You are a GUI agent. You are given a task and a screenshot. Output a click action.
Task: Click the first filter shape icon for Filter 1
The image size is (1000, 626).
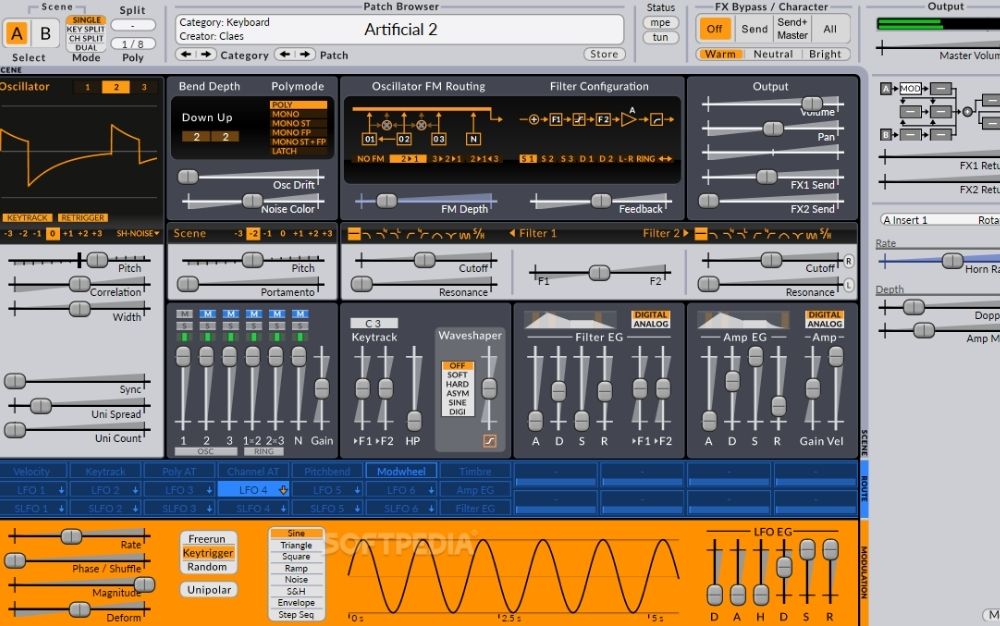[353, 233]
